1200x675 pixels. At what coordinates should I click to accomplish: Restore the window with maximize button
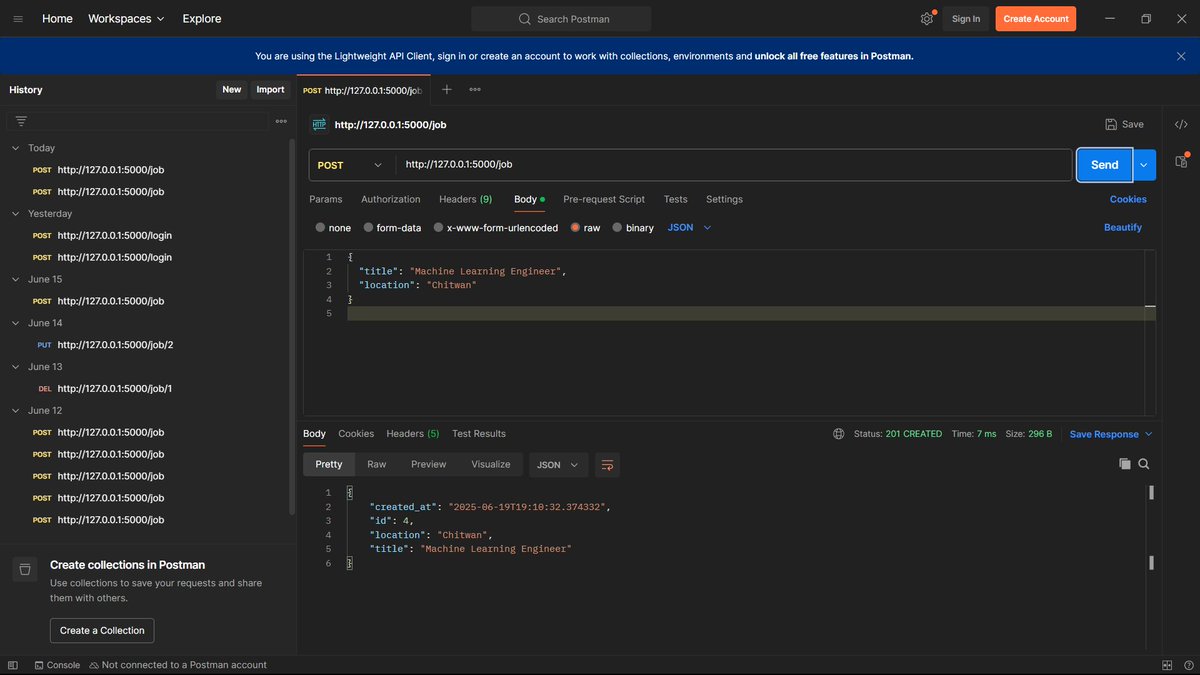pyautogui.click(x=1146, y=18)
